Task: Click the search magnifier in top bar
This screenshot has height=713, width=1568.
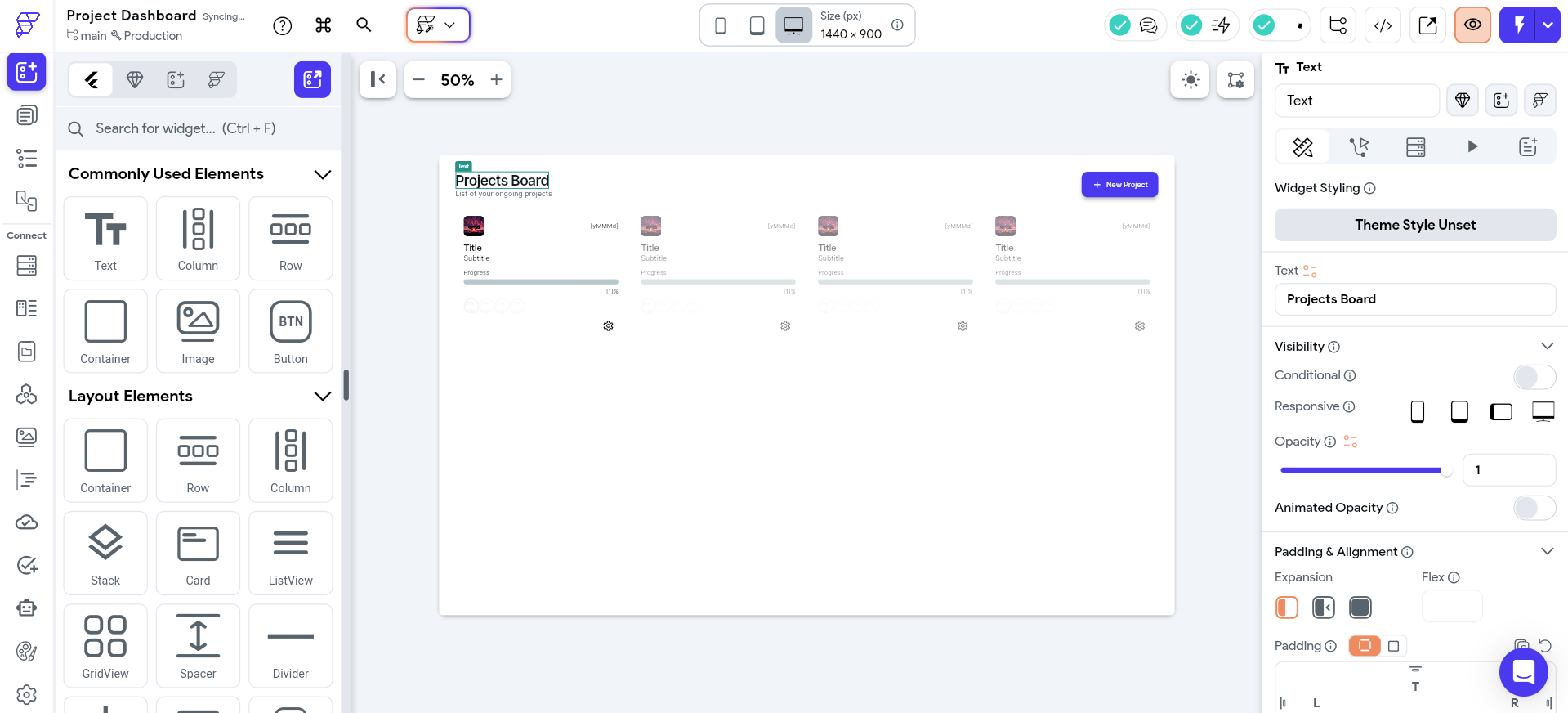Action: [364, 25]
